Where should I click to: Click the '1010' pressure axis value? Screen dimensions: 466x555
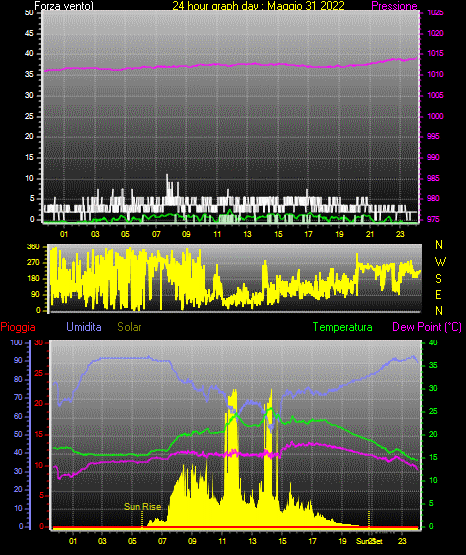tap(435, 74)
